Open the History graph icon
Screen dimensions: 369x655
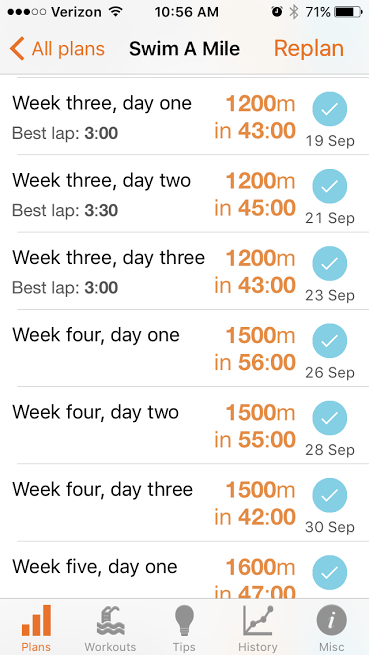pos(258,621)
